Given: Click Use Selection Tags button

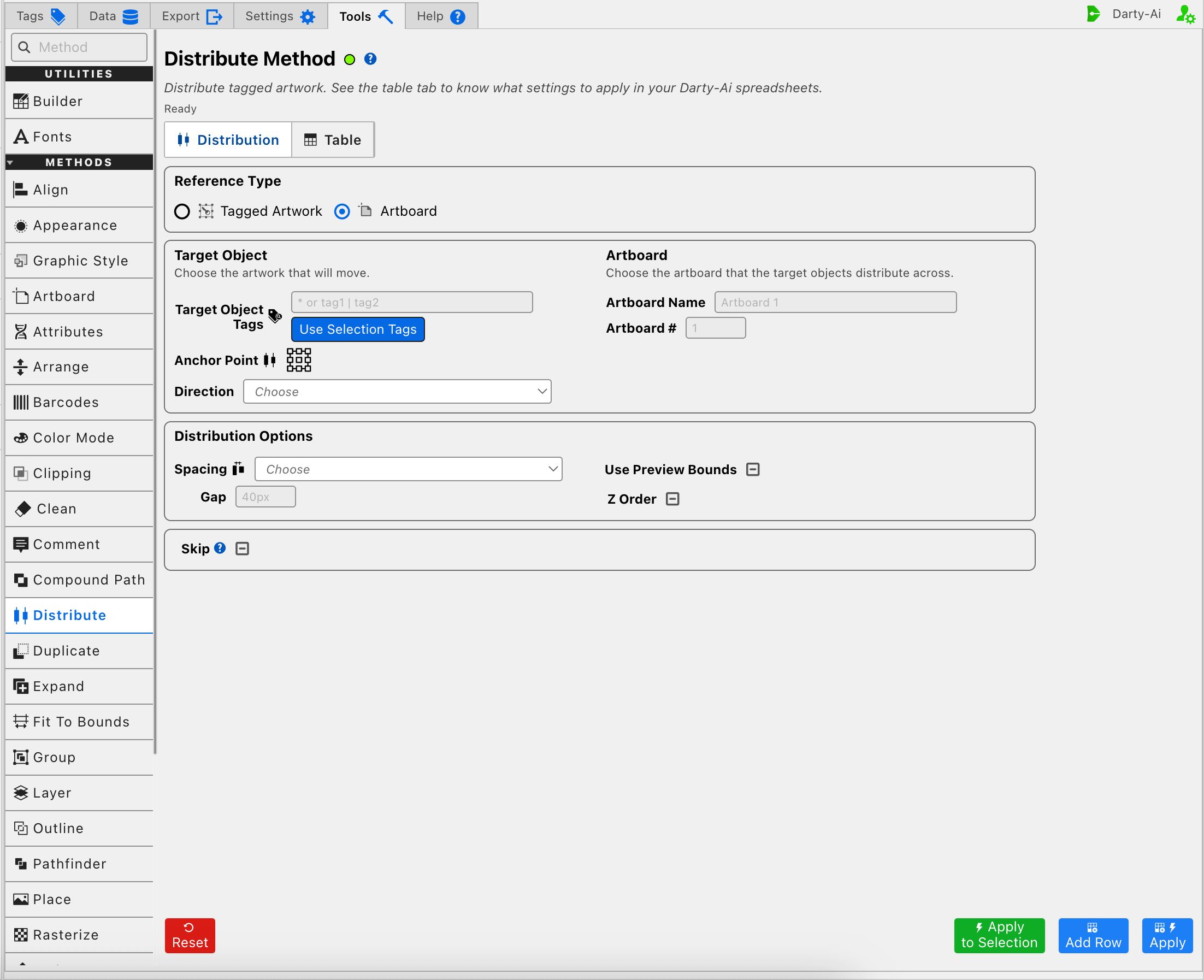Looking at the screenshot, I should tap(358, 330).
